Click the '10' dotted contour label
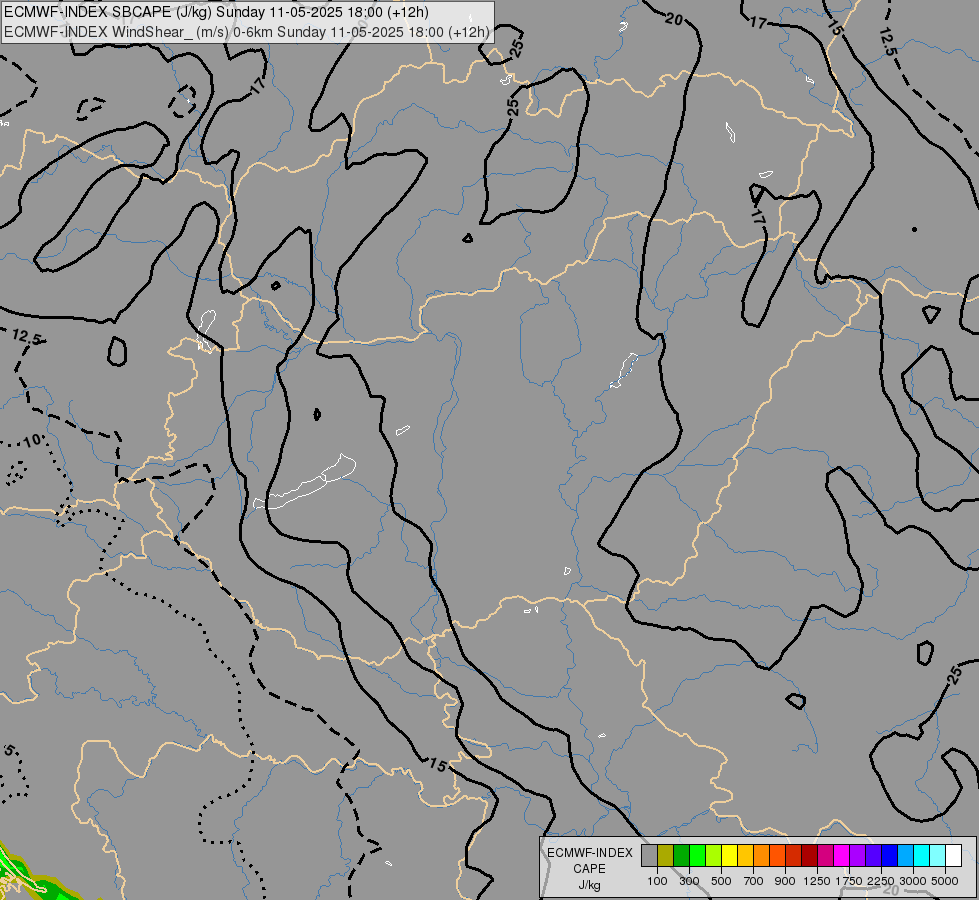The image size is (979, 900). 32,442
